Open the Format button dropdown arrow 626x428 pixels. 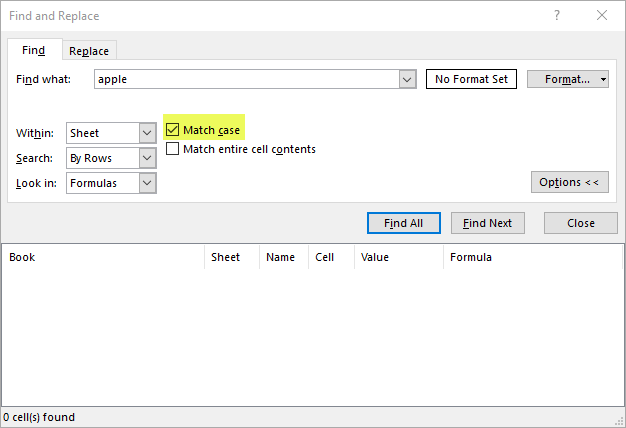click(603, 79)
